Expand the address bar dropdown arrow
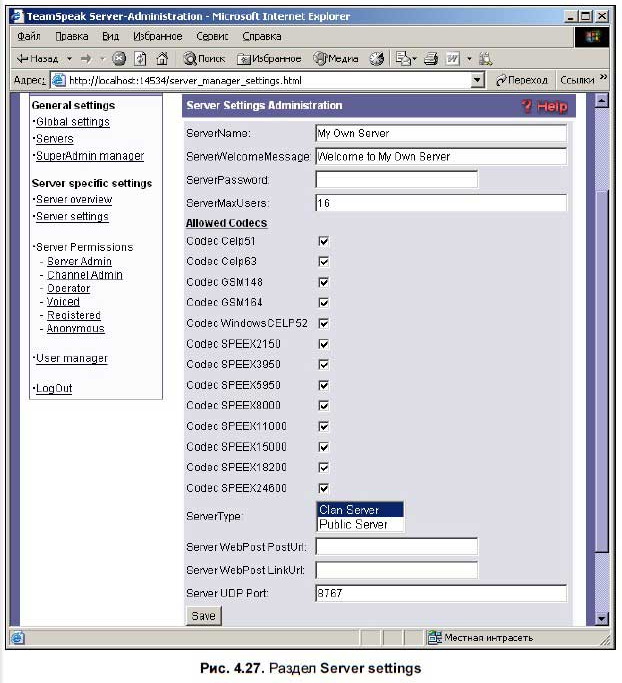The height and width of the screenshot is (683, 622). (477, 80)
